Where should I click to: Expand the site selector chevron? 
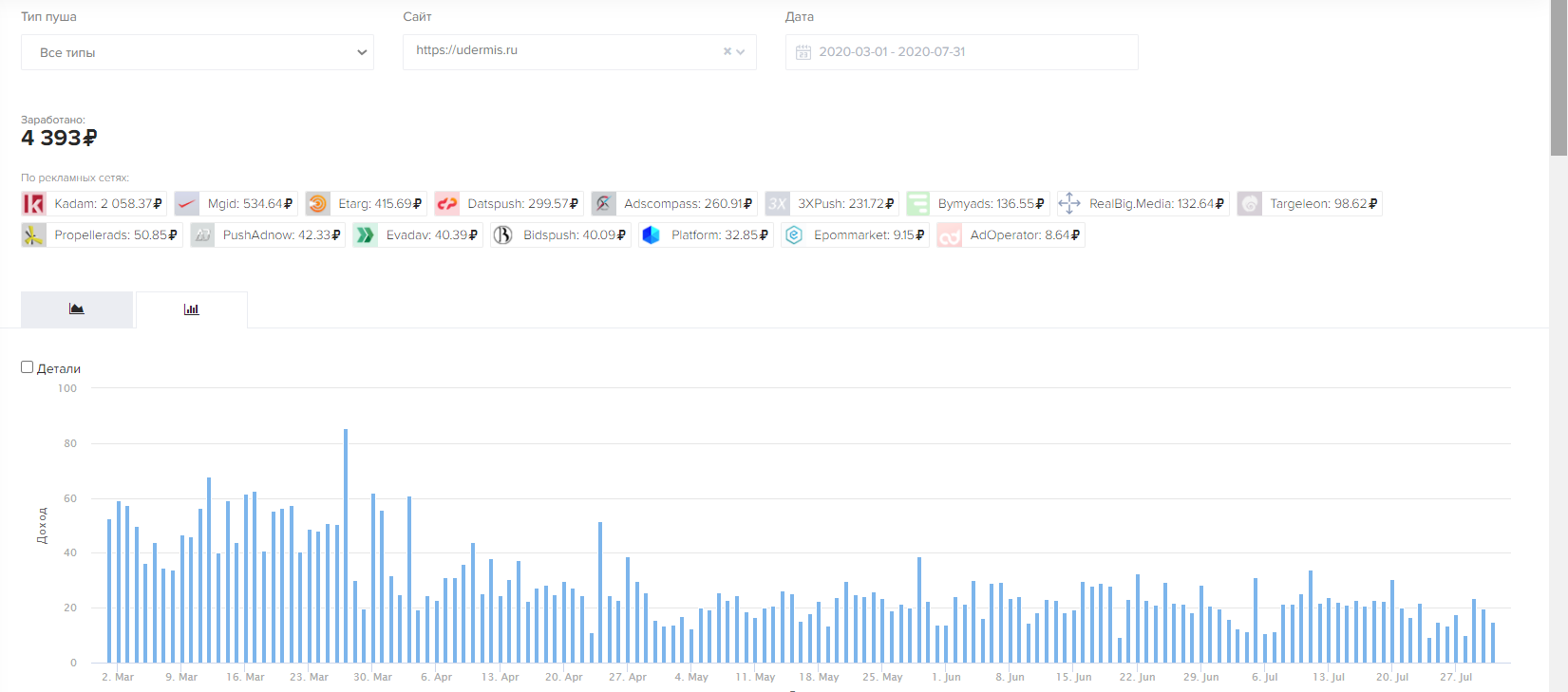741,52
